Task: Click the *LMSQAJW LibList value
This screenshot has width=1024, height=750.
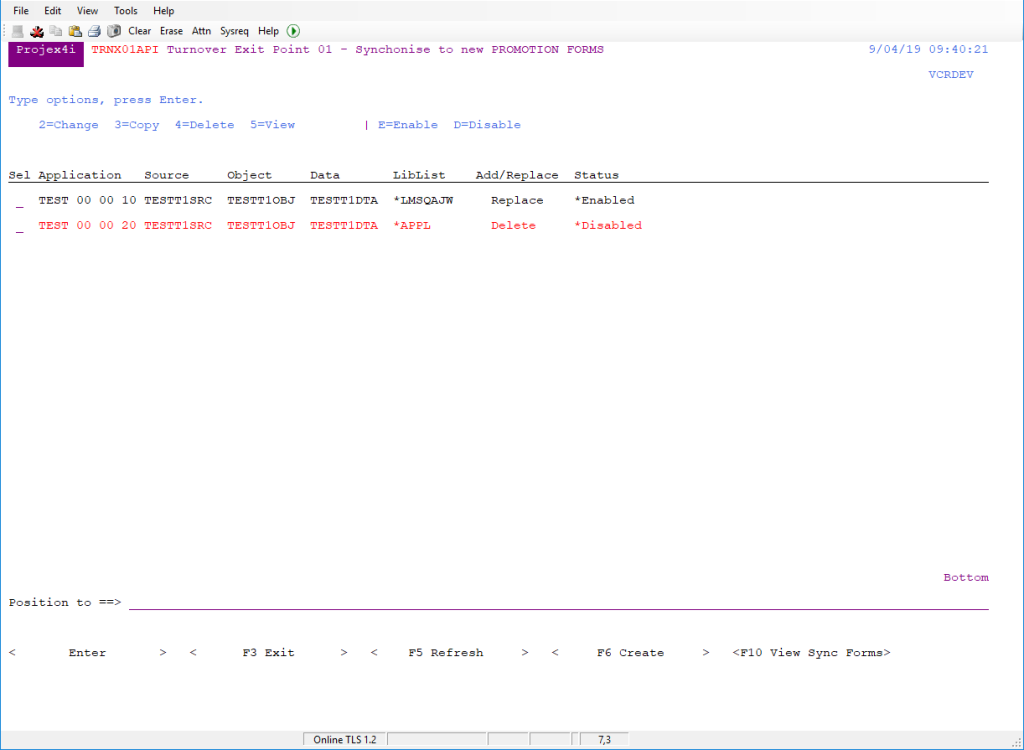Action: (x=423, y=201)
